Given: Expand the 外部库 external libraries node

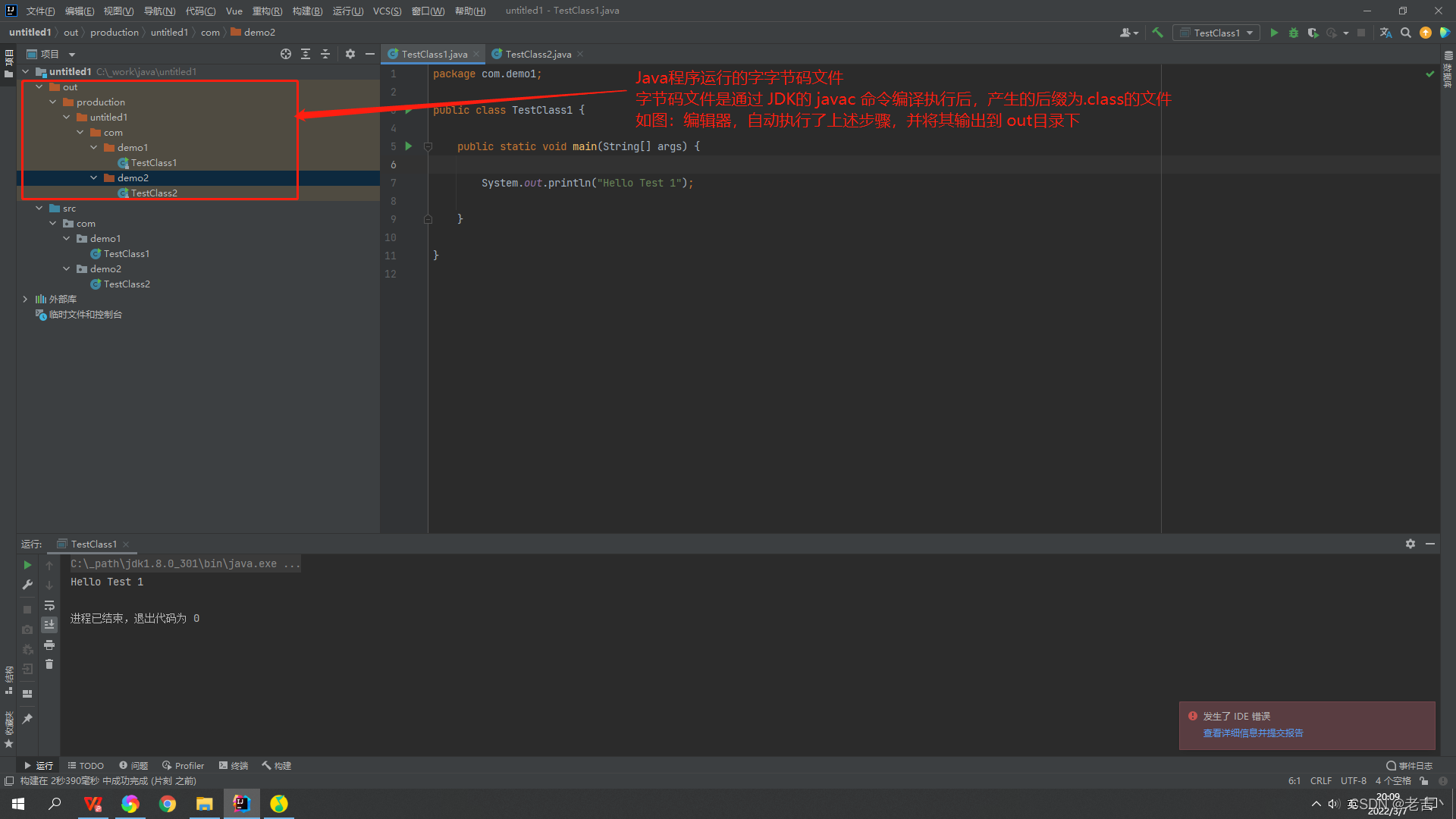Looking at the screenshot, I should (x=25, y=300).
